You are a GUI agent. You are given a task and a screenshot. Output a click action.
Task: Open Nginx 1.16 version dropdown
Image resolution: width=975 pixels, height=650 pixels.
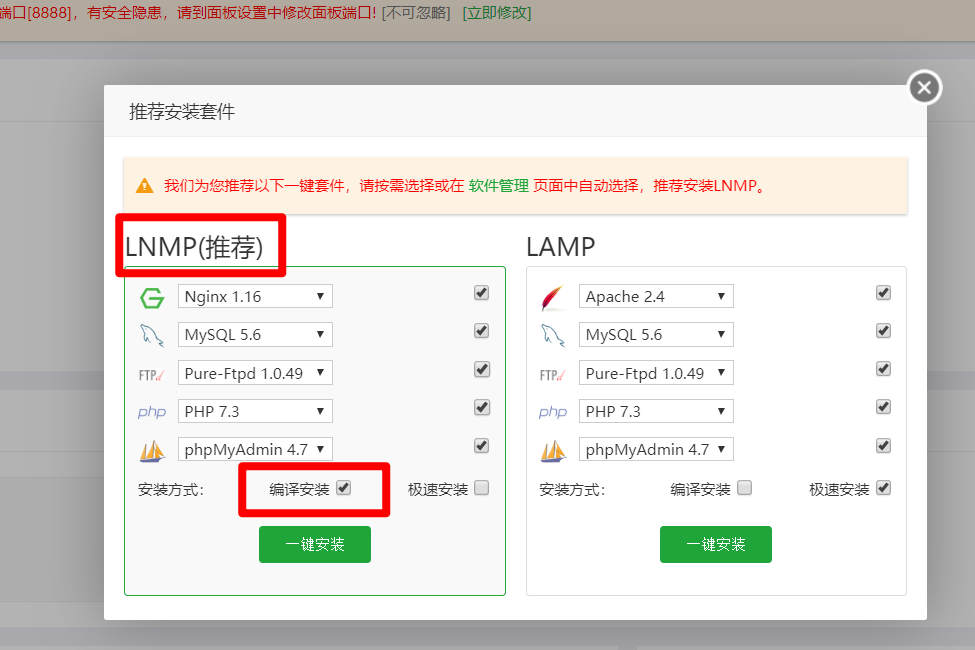click(x=255, y=296)
